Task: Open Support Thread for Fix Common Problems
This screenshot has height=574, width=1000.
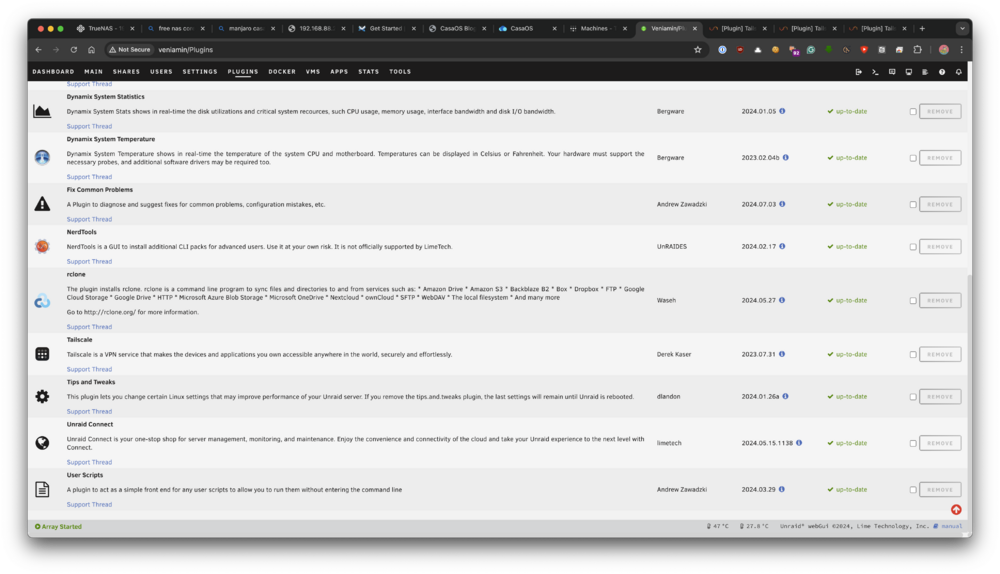Action: click(89, 219)
